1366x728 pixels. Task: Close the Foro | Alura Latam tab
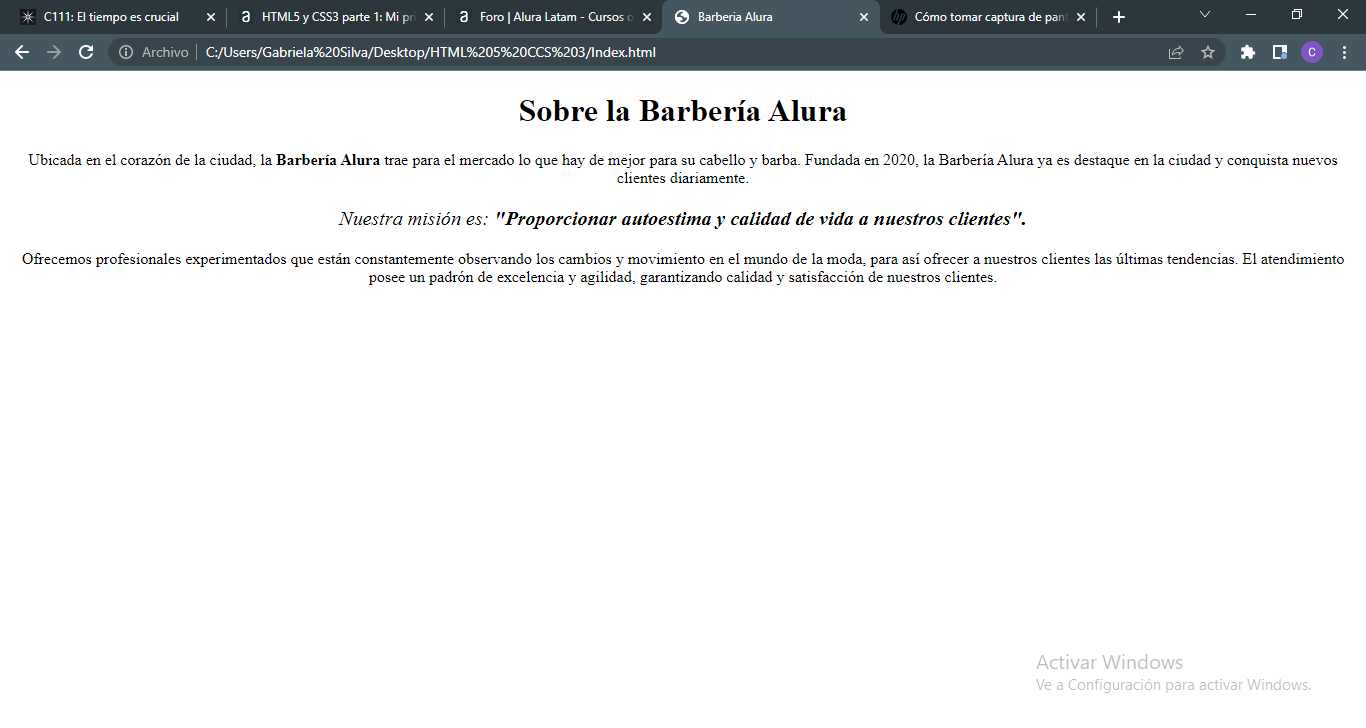pyautogui.click(x=646, y=17)
